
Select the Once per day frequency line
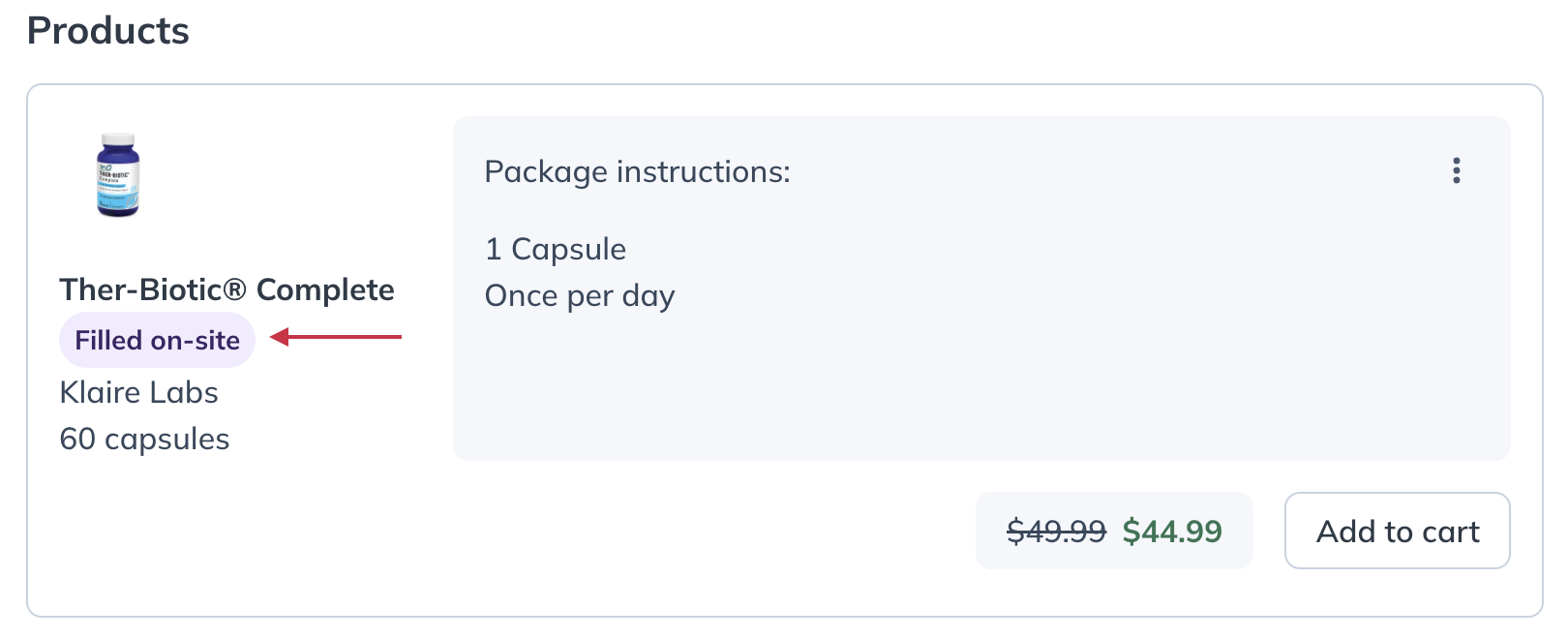[x=580, y=295]
